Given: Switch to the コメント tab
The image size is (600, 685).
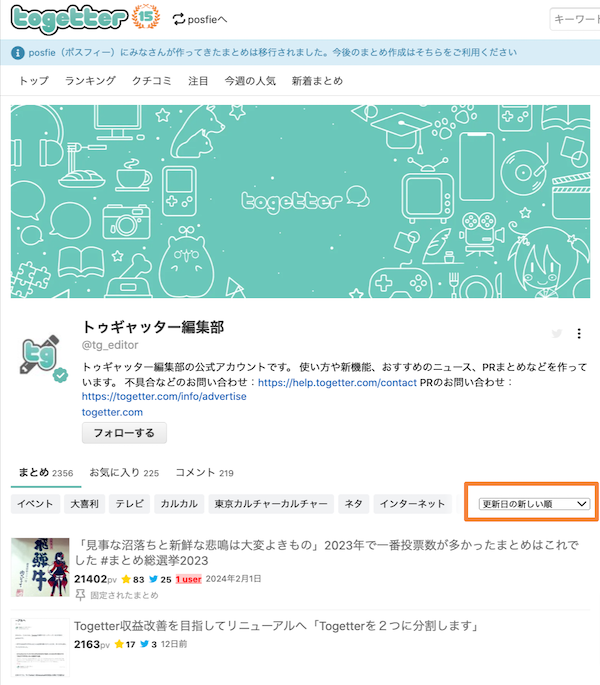Looking at the screenshot, I should [204, 472].
